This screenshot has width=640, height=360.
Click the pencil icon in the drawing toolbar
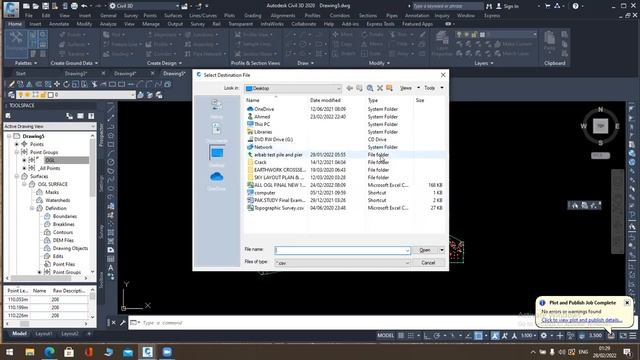point(11,84)
